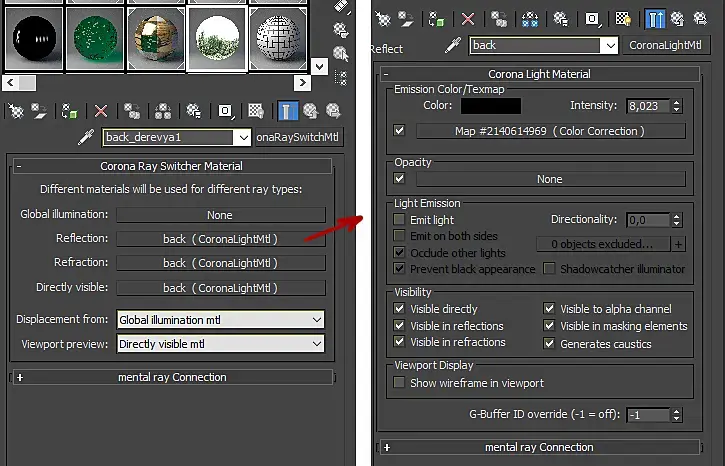Click red X reset icon in Light Material panel

tap(468, 19)
